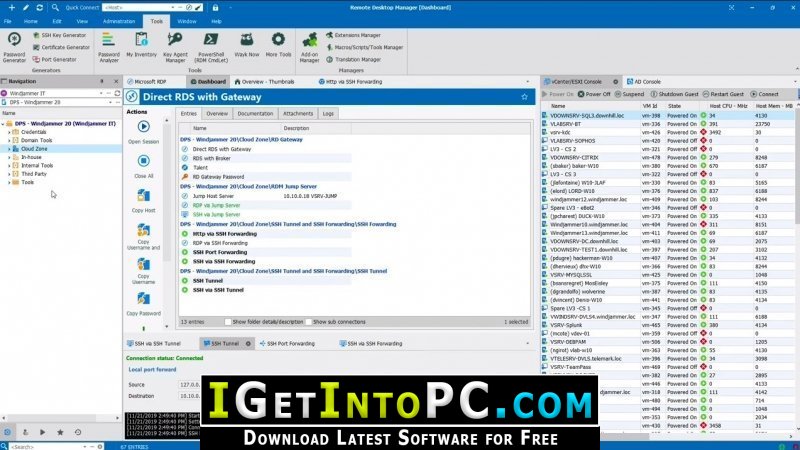Select Cloud Zone folder in navigation
The width and height of the screenshot is (800, 450).
pyautogui.click(x=34, y=149)
